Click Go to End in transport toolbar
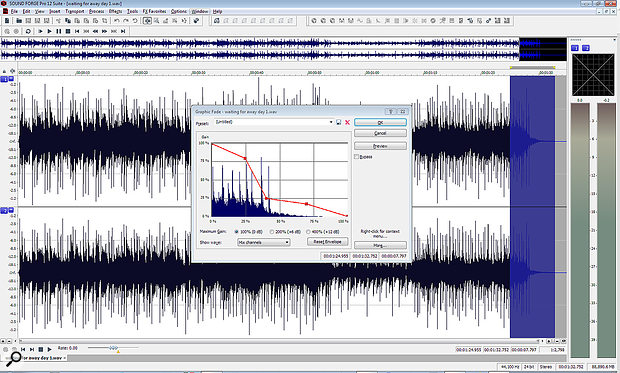 pos(123,31)
